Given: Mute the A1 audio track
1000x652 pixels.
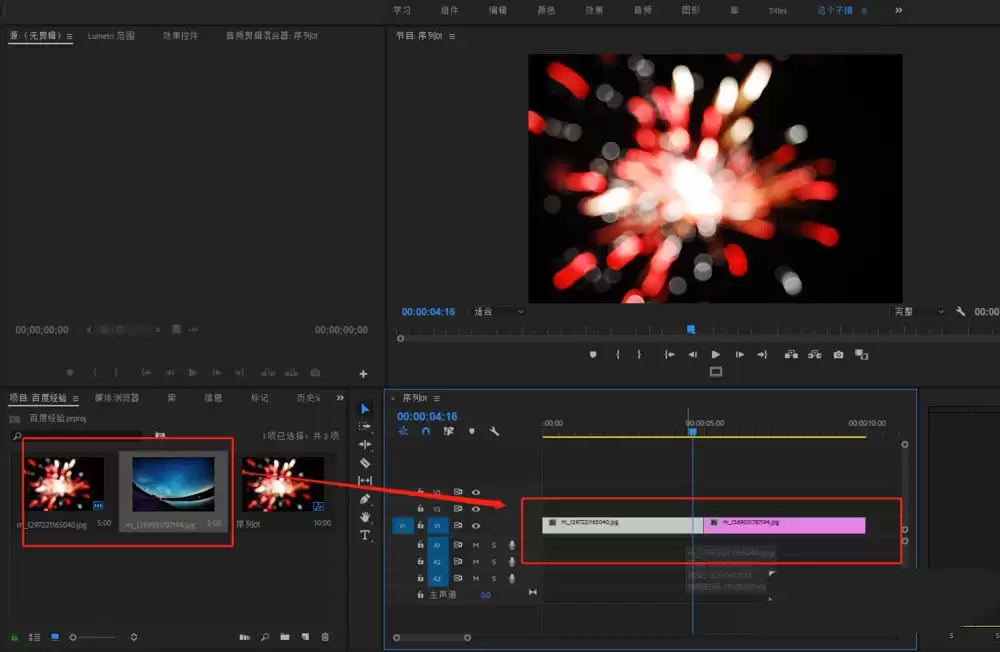Looking at the screenshot, I should click(x=475, y=545).
